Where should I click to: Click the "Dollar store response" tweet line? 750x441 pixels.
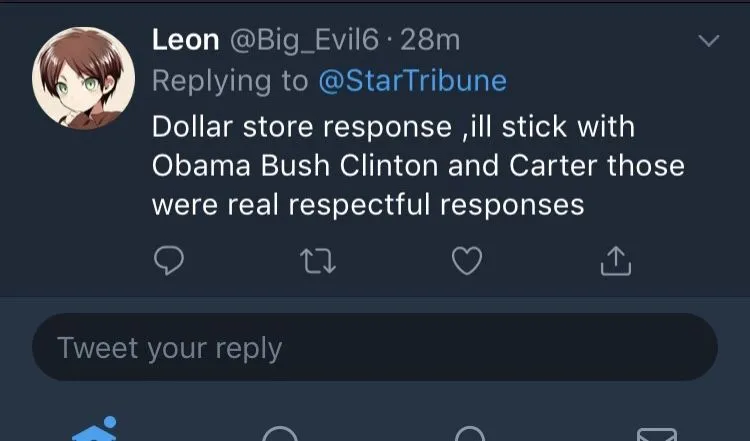(300, 127)
